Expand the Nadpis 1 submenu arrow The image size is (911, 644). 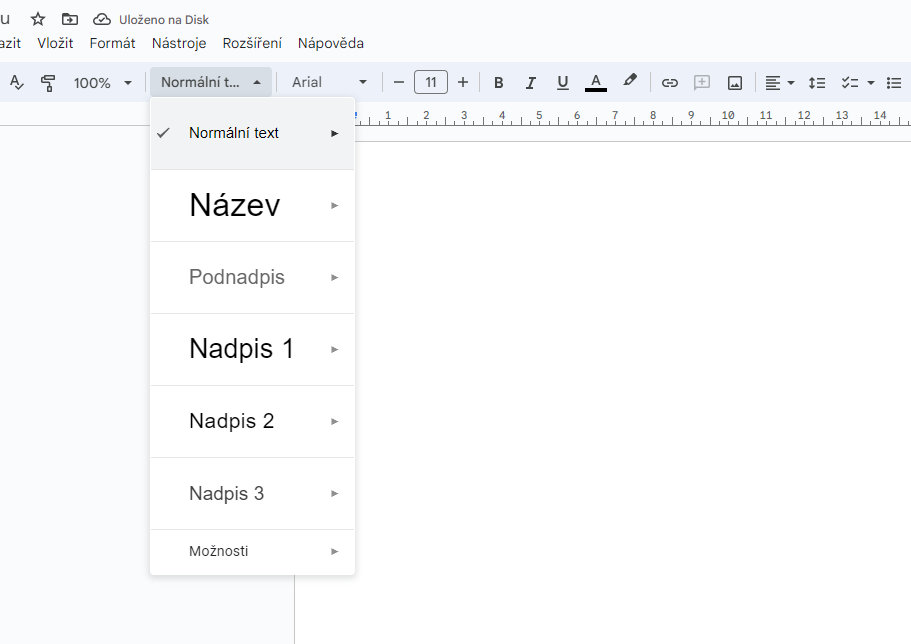[335, 349]
